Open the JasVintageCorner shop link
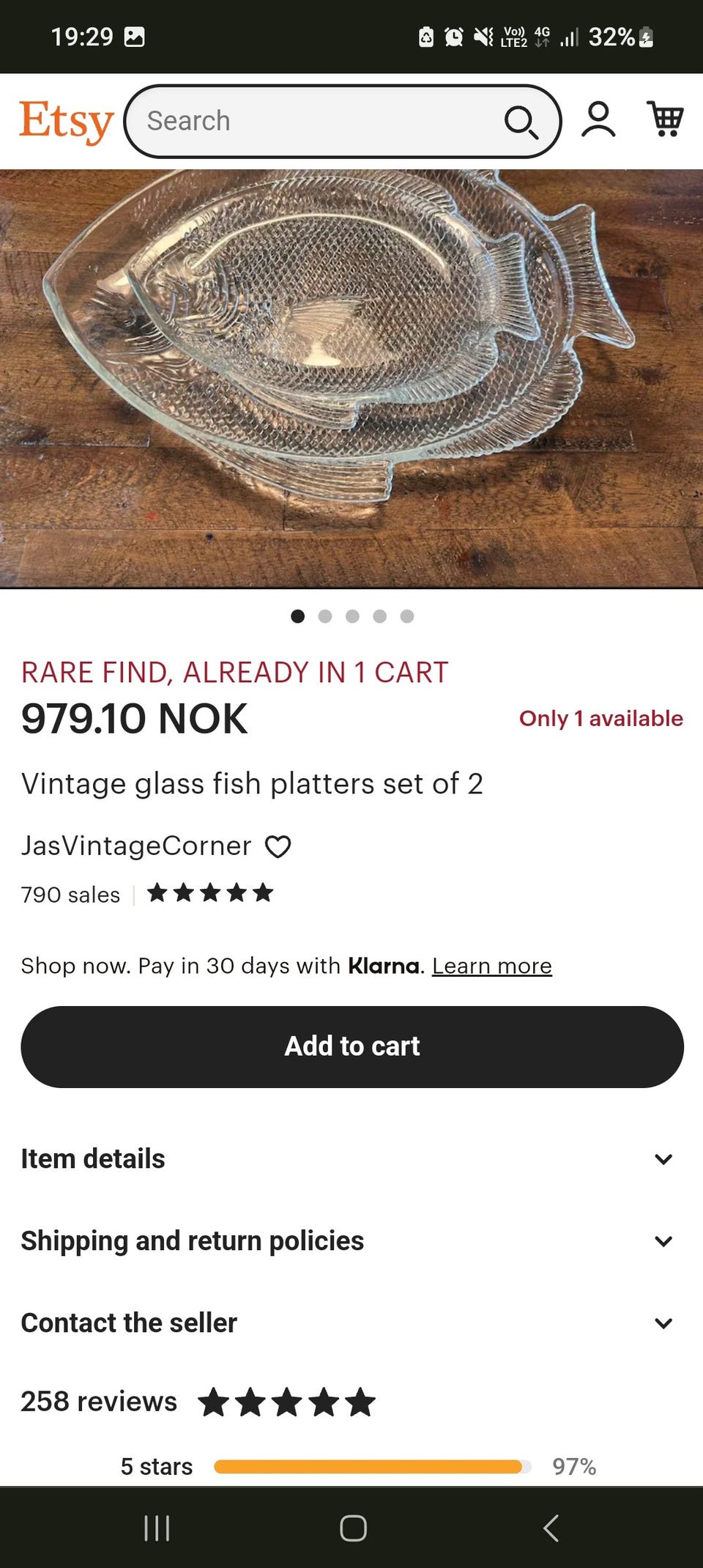 click(136, 846)
